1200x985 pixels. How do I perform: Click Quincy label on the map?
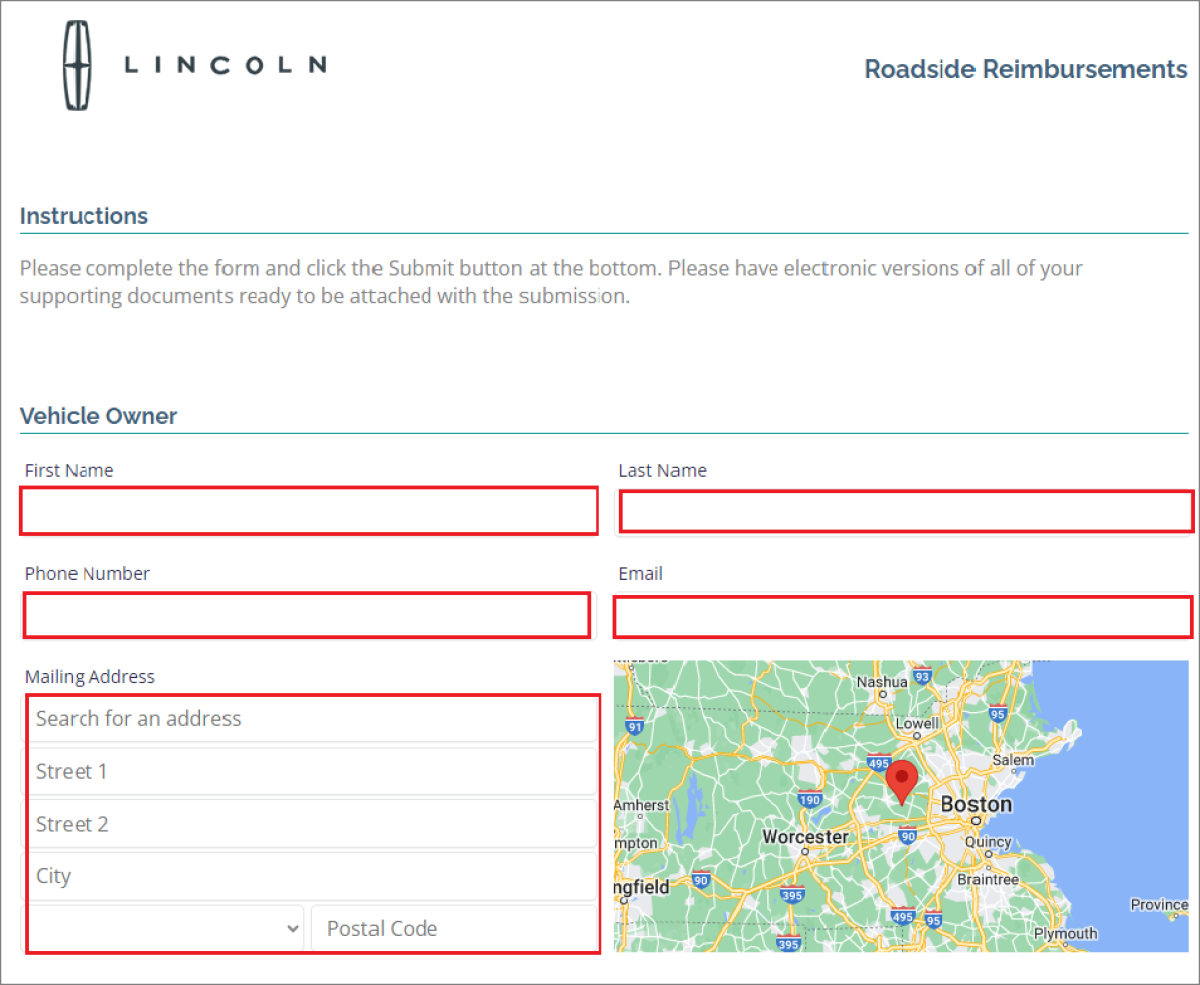pyautogui.click(x=988, y=842)
